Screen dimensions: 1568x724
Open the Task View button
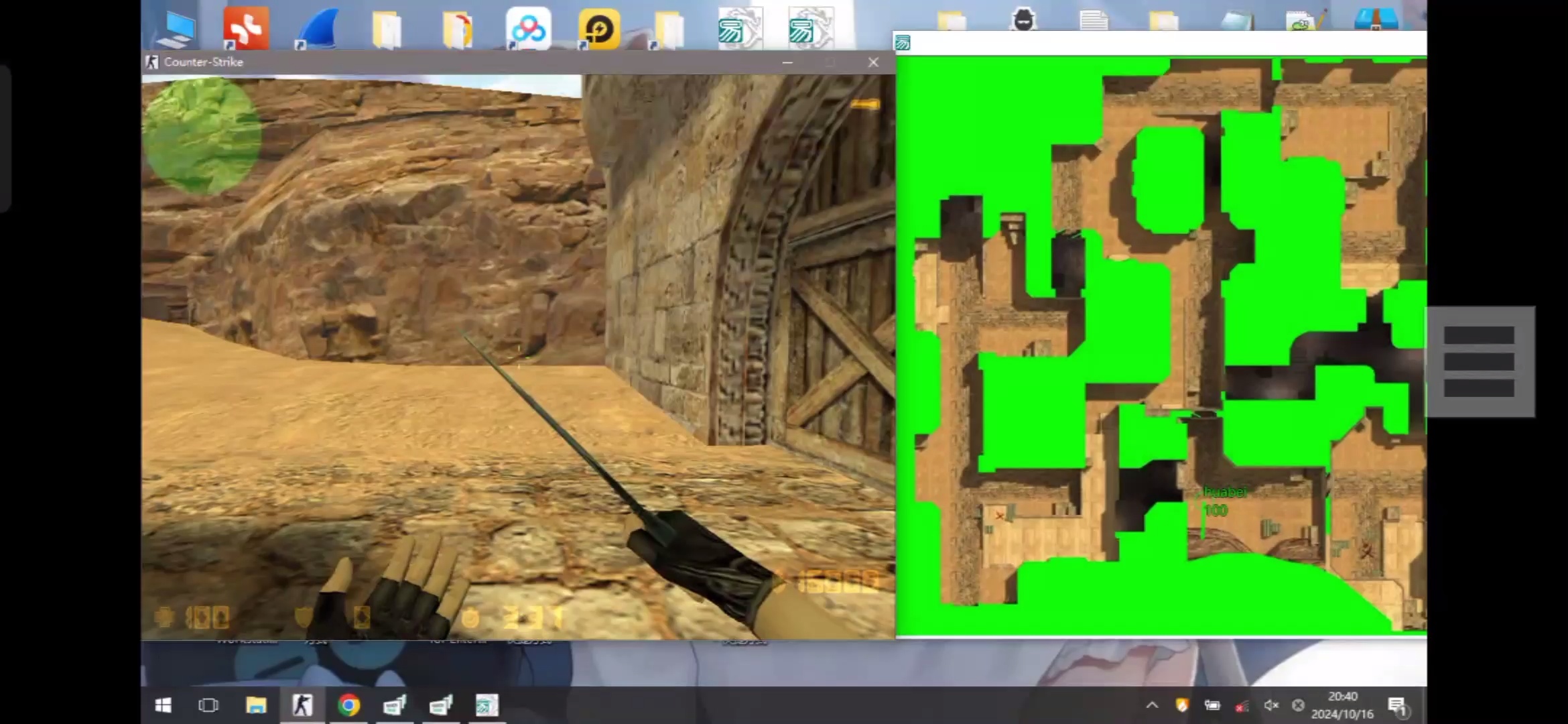pyautogui.click(x=208, y=705)
